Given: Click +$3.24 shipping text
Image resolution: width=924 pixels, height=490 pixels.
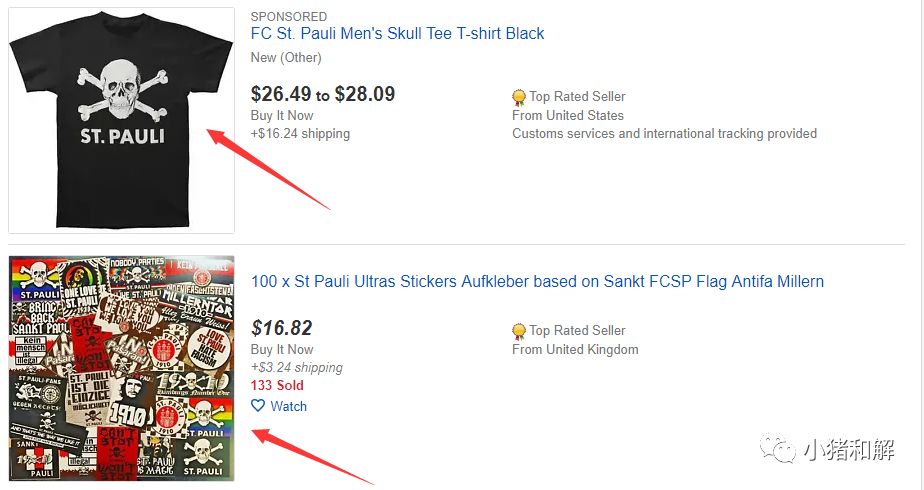Looking at the screenshot, I should click(x=296, y=367).
